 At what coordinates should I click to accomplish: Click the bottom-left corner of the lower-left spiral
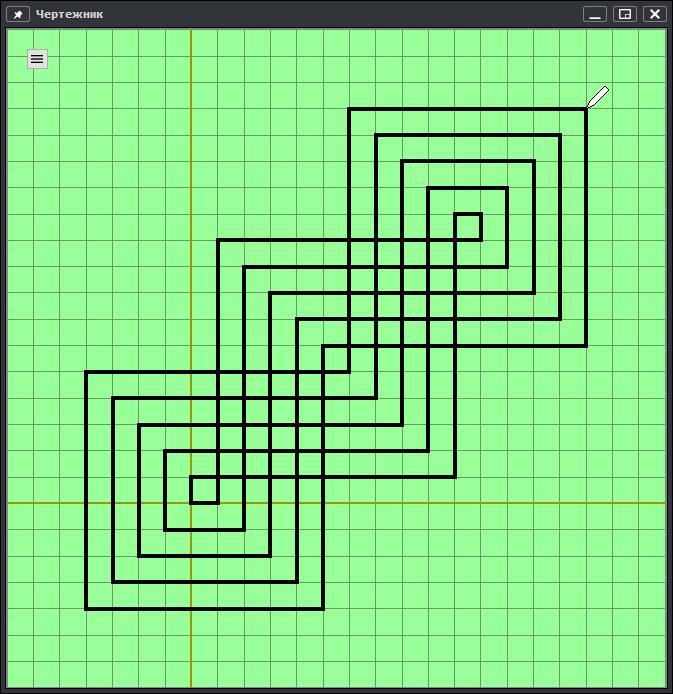point(86,608)
